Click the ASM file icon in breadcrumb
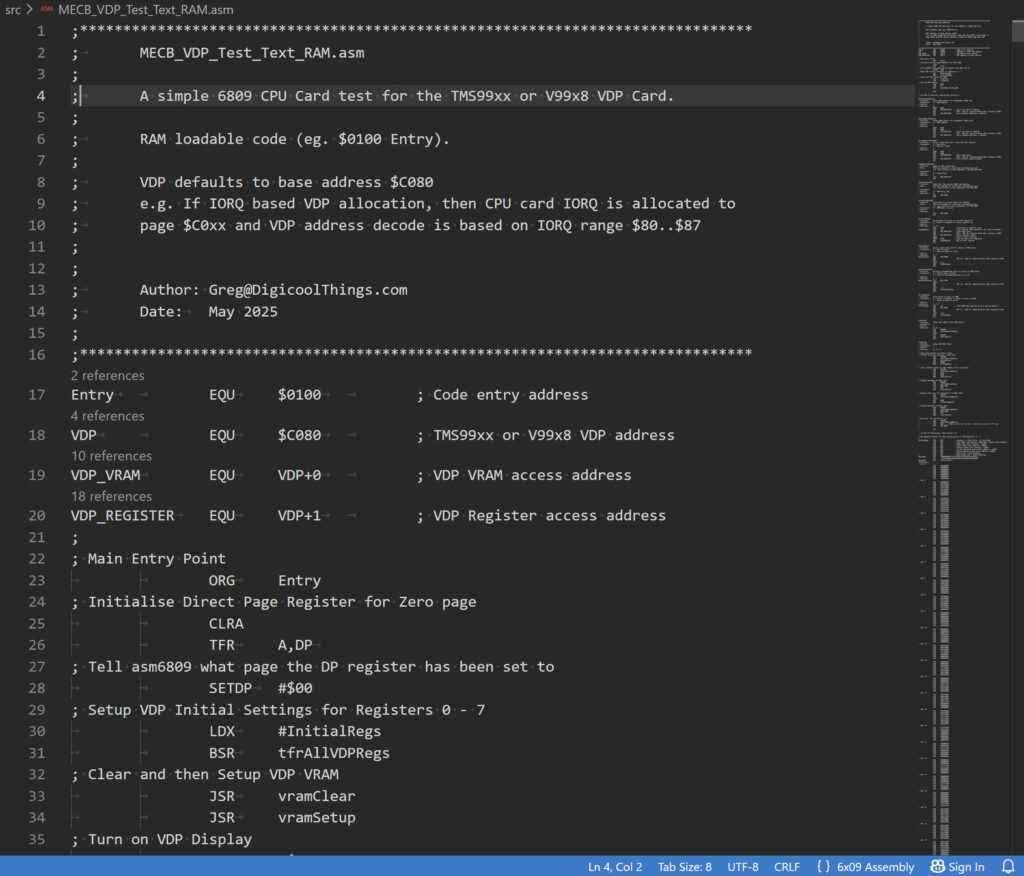1024x876 pixels. (46, 10)
